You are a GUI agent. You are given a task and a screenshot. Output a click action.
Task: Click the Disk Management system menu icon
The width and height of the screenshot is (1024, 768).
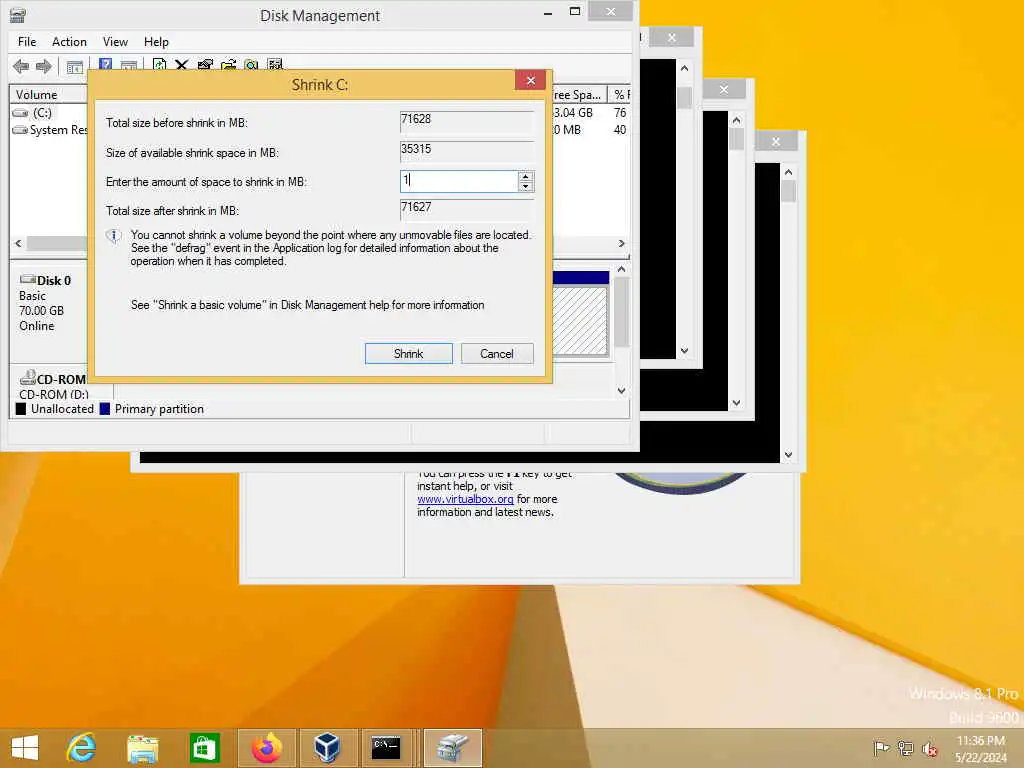[18, 14]
